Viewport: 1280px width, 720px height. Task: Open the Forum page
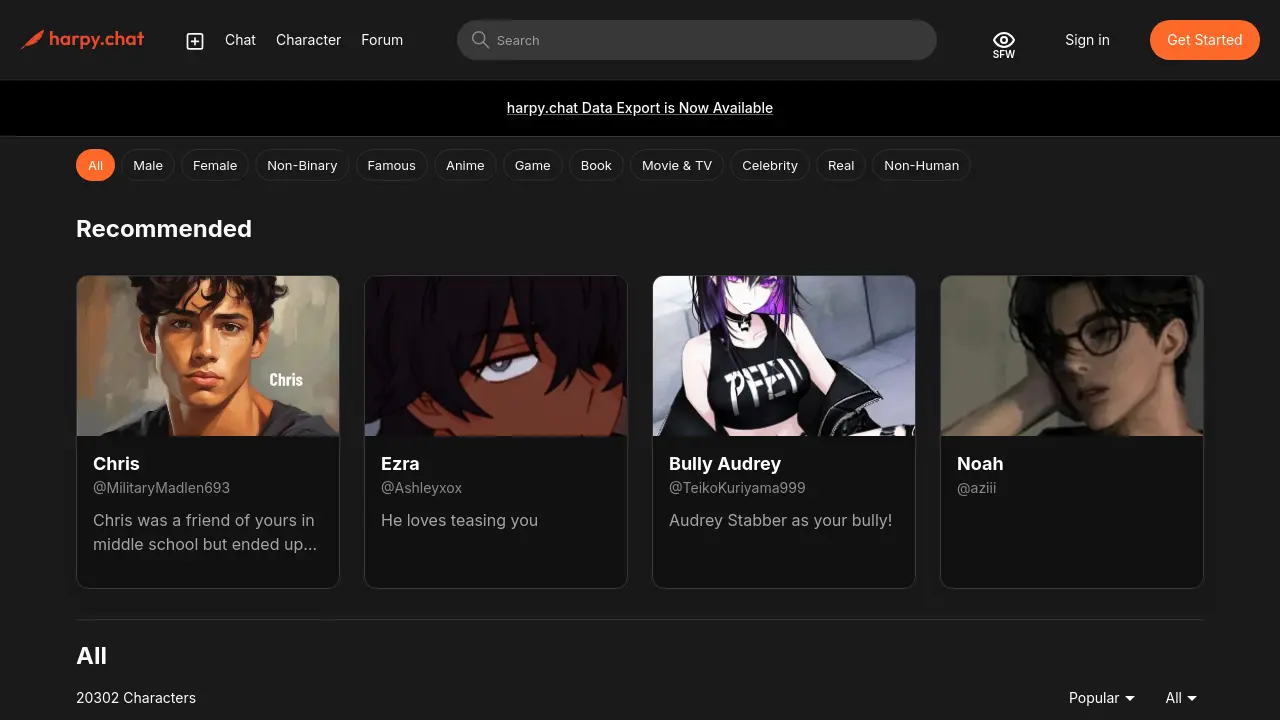[x=382, y=40]
